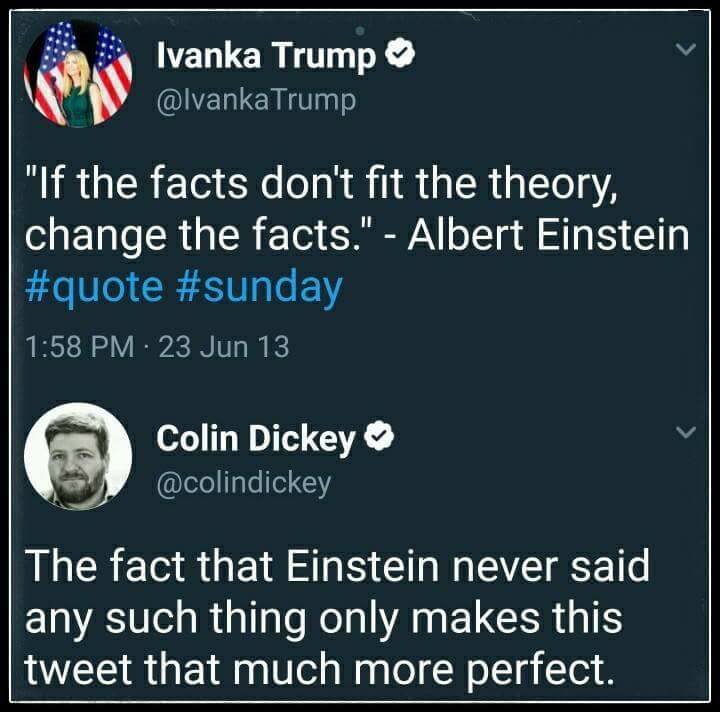Open the #quote hashtag
The width and height of the screenshot is (720, 712).
(x=93, y=287)
